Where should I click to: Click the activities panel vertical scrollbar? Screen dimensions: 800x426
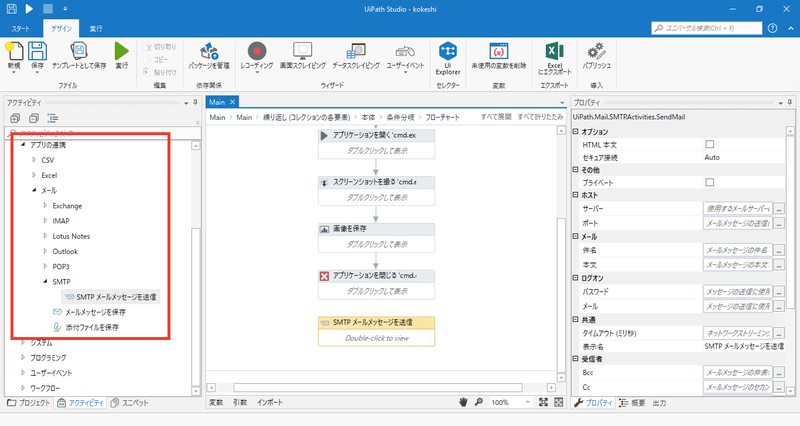[x=196, y=306]
